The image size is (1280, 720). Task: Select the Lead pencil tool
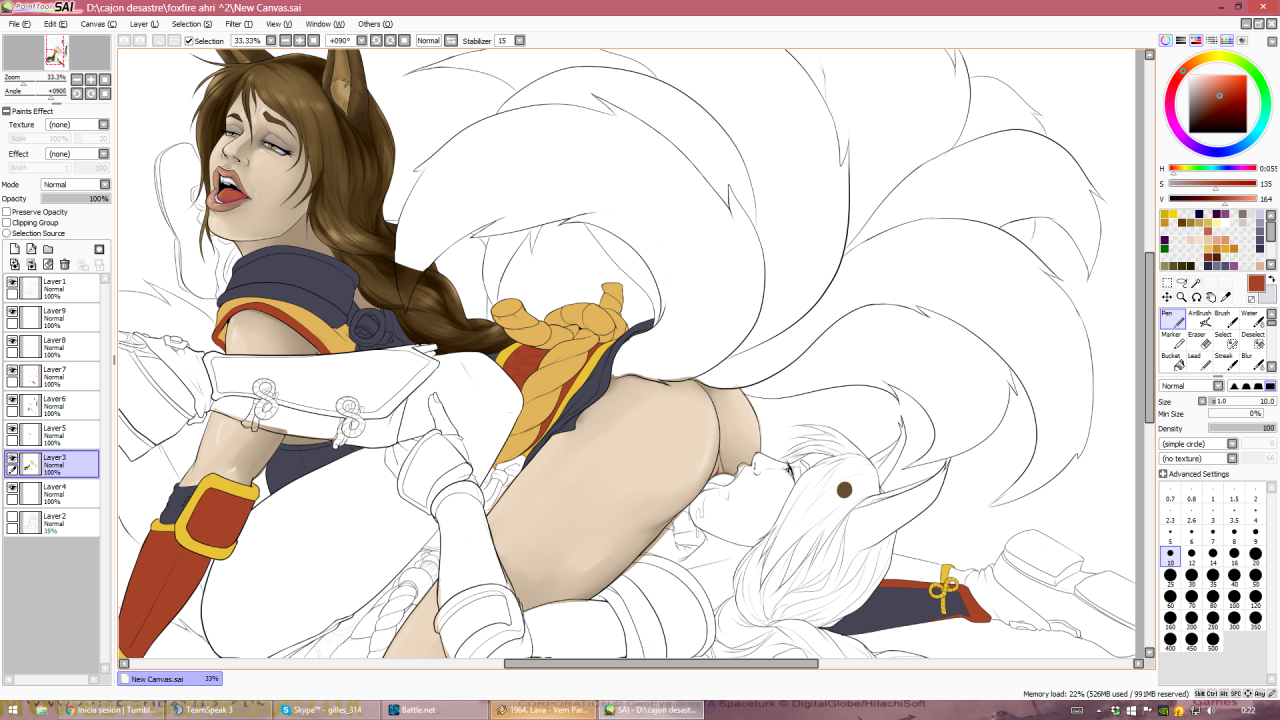click(x=1199, y=361)
